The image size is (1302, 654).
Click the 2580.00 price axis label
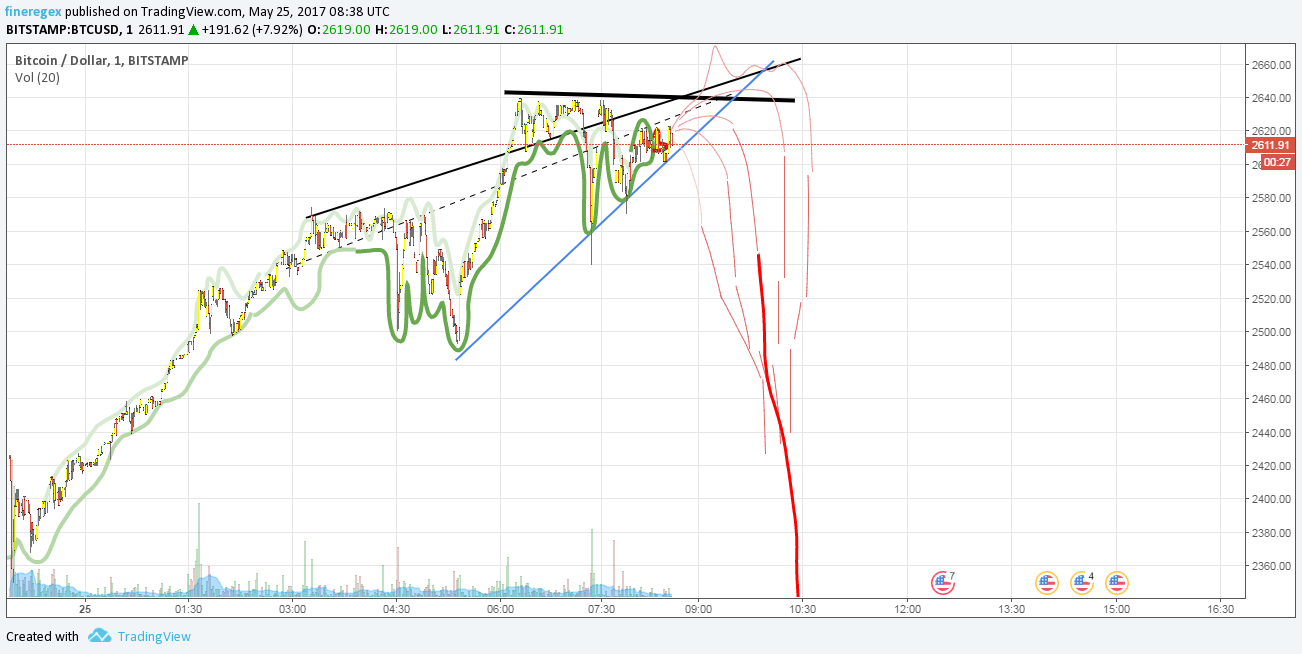[x=1270, y=198]
